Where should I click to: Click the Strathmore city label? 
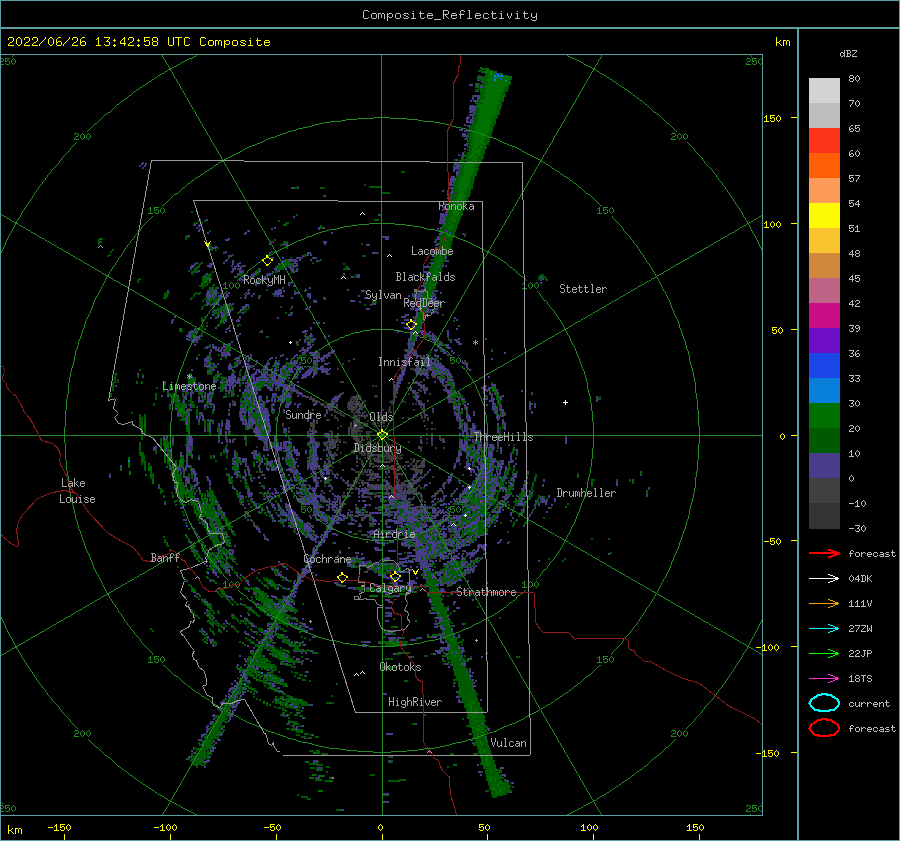[486, 592]
